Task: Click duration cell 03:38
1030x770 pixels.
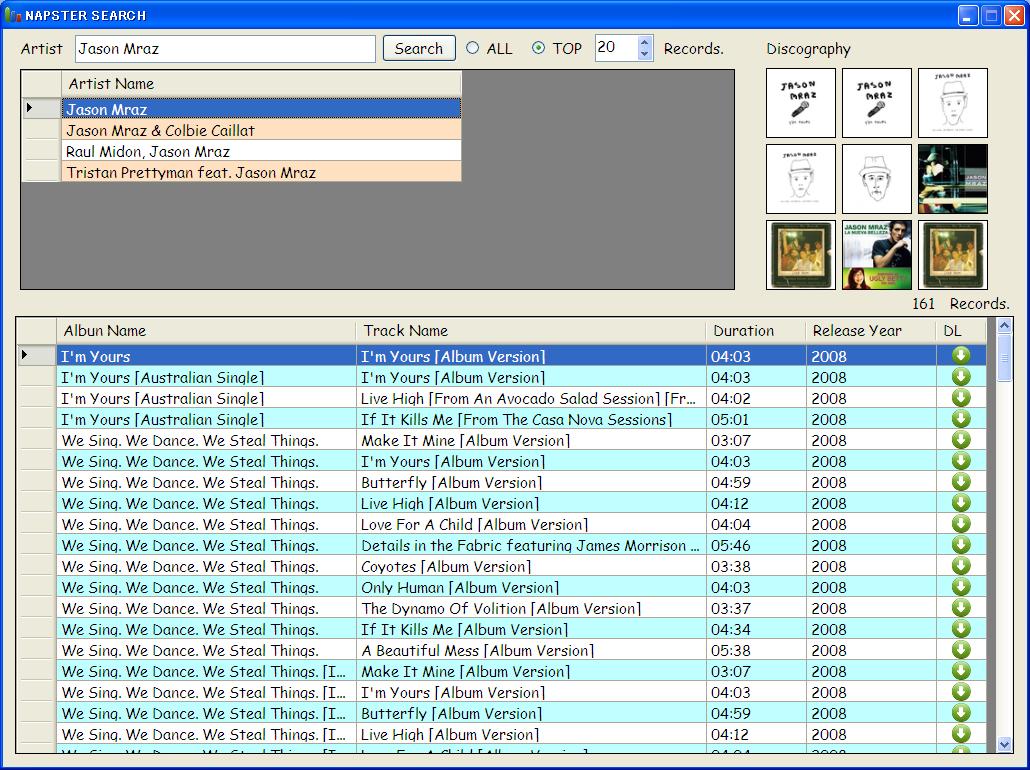Action: click(756, 566)
